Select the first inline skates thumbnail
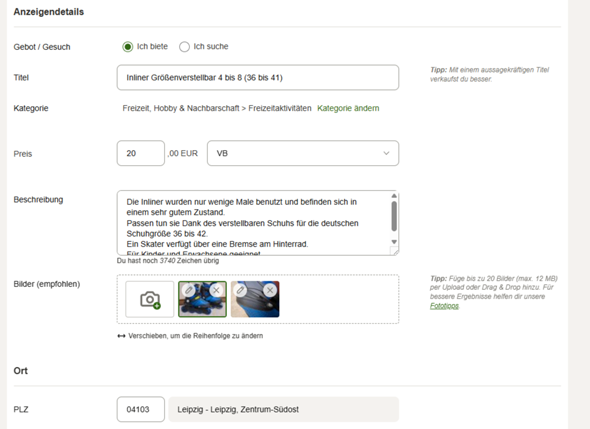This screenshot has height=429, width=590. coord(202,300)
